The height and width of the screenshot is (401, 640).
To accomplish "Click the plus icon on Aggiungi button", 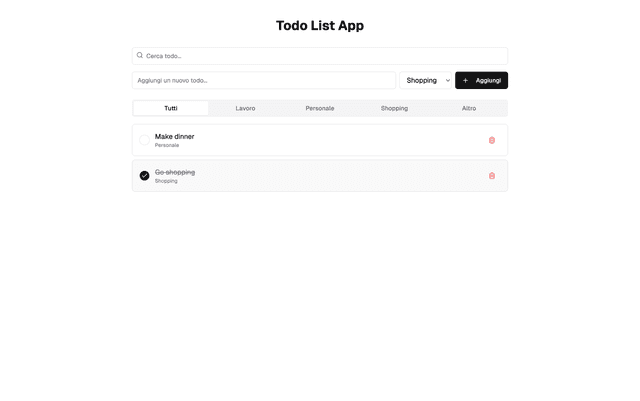I will tap(465, 80).
